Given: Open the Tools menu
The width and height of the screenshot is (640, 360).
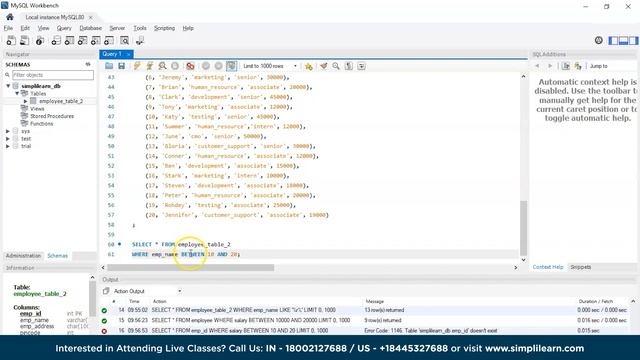Looking at the screenshot, I should (140, 28).
